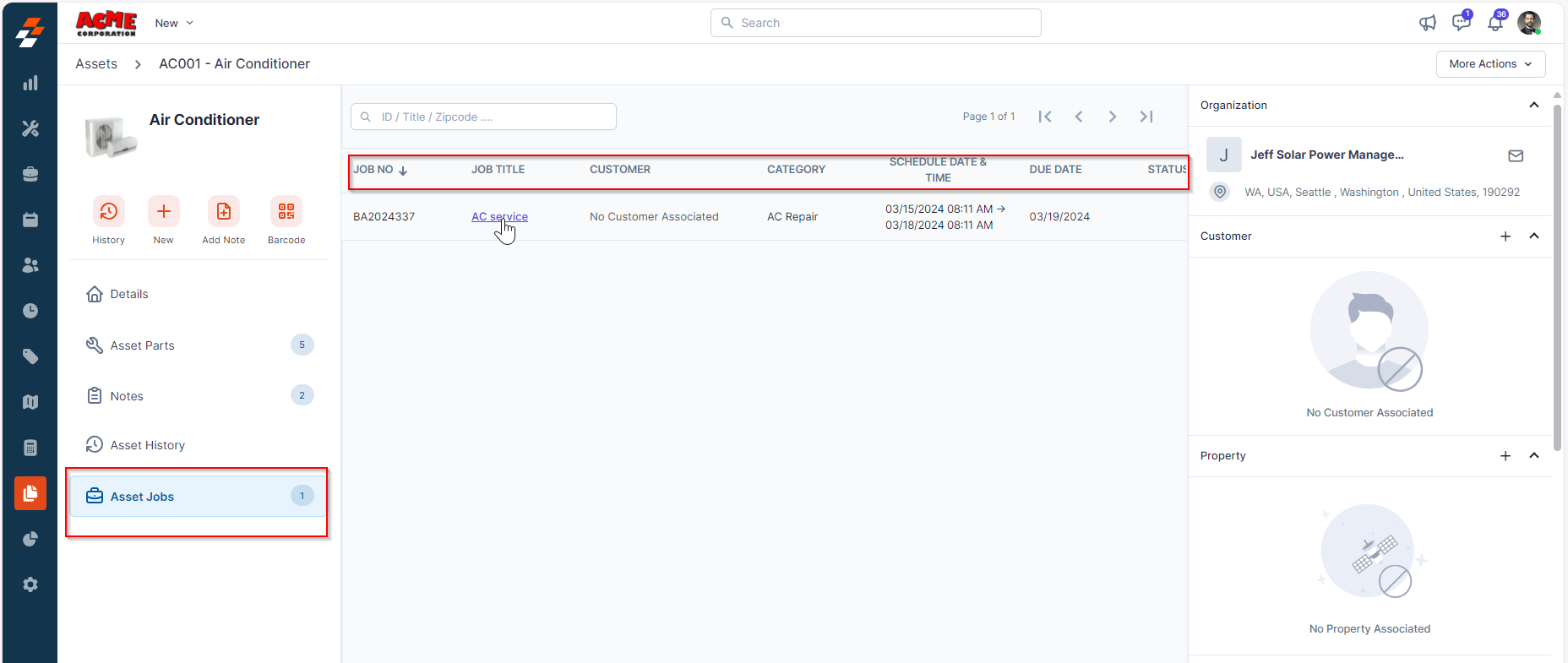This screenshot has width=1568, height=663.
Task: Click the AC001 - Air Conditioner breadcrumb
Action: (x=234, y=64)
